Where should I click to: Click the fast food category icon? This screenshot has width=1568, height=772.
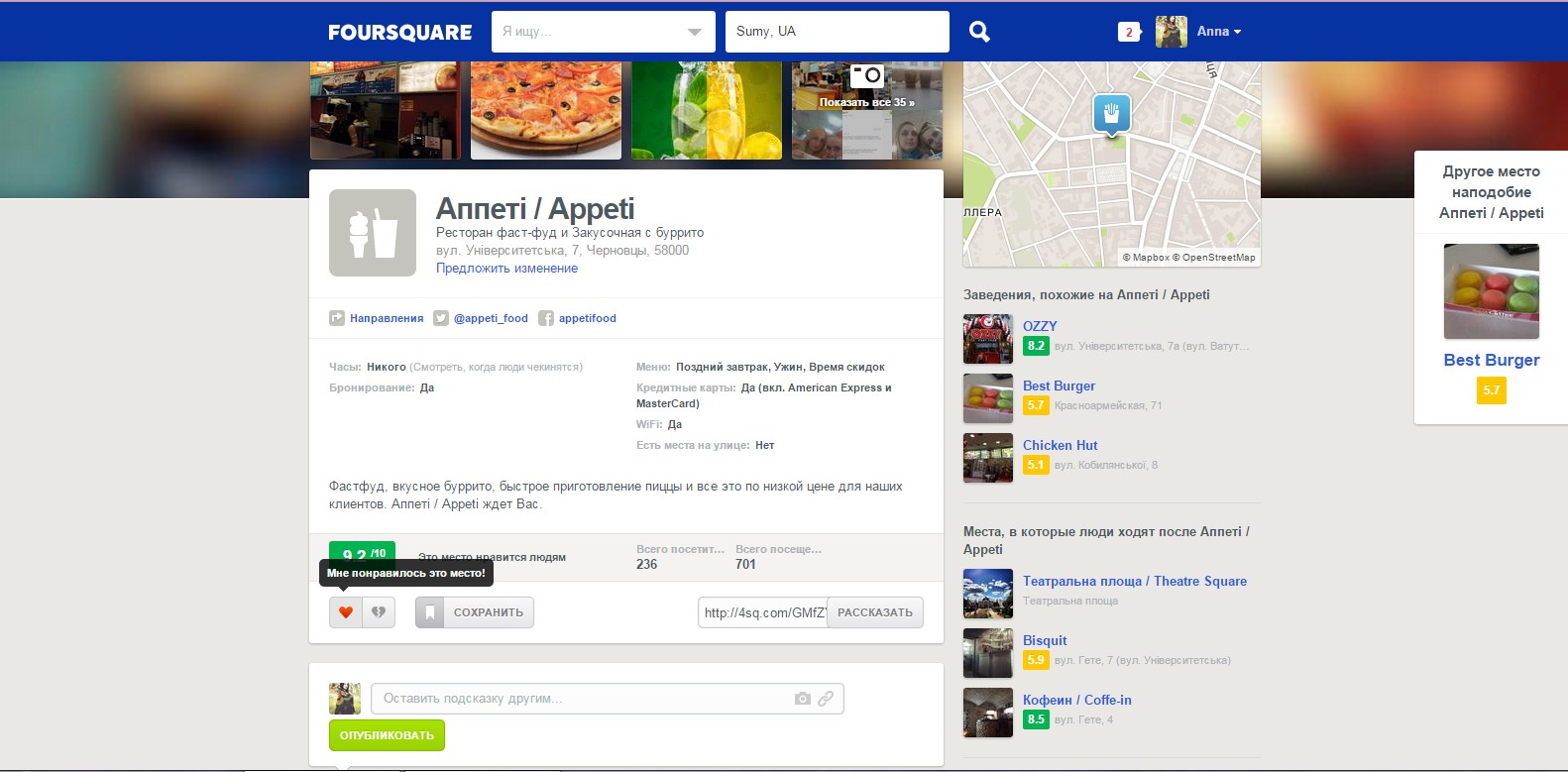click(x=373, y=233)
